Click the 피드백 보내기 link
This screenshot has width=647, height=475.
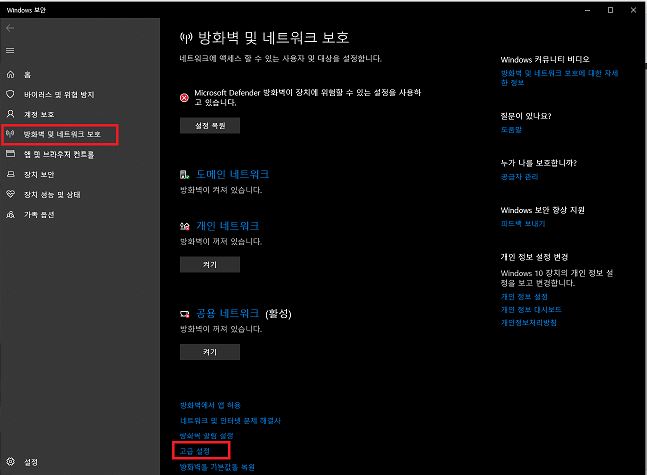pos(523,224)
